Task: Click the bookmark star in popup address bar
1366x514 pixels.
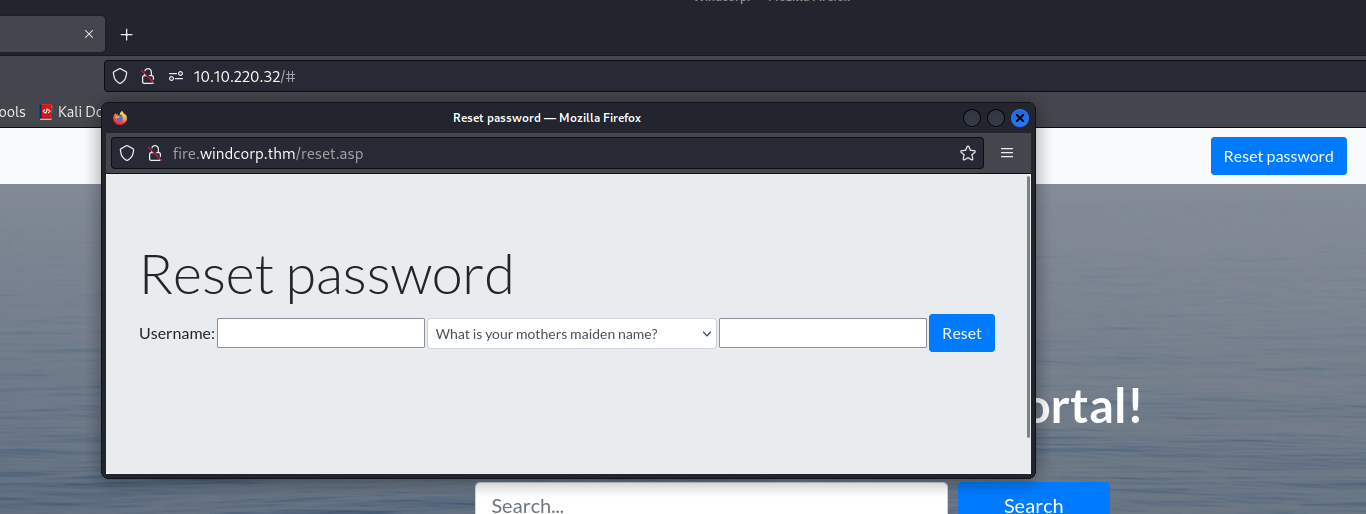Action: tap(967, 153)
